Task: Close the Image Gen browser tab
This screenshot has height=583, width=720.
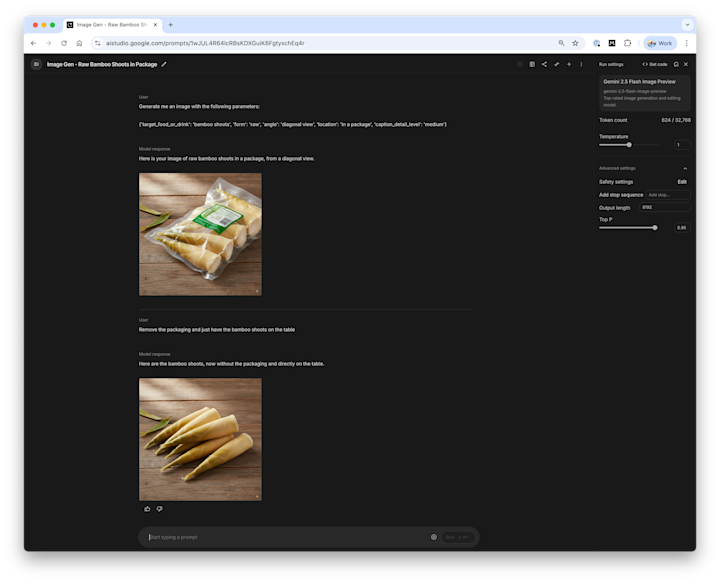Action: [155, 25]
